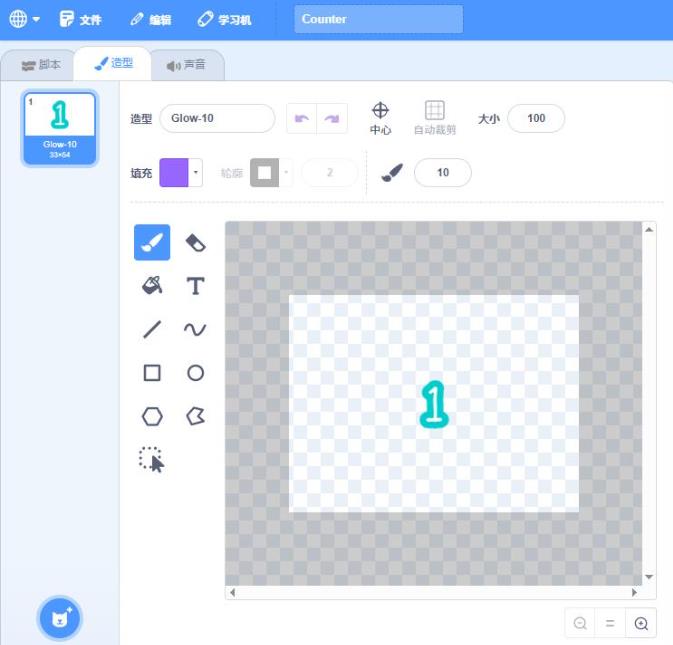Click the canvas scroll up arrow

pyautogui.click(x=649, y=230)
